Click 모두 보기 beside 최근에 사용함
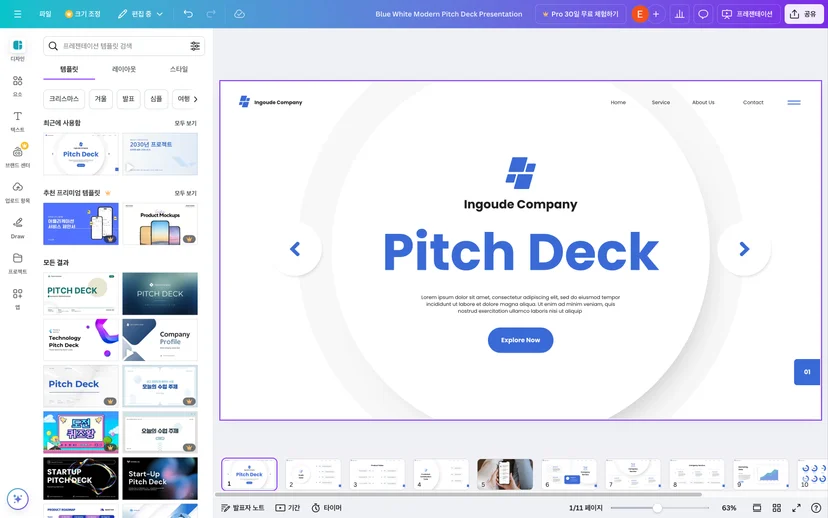Viewport: 828px width, 518px height. (185, 123)
